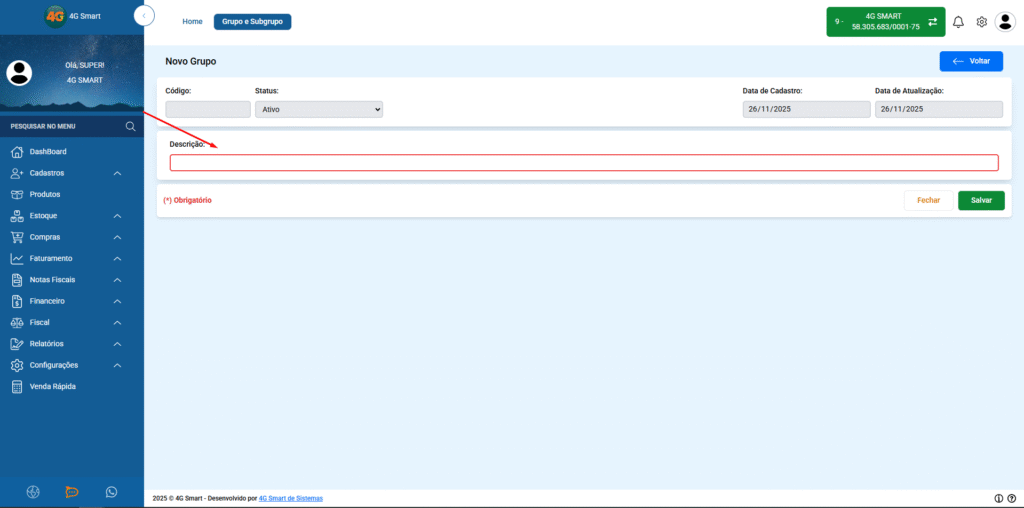The height and width of the screenshot is (508, 1024).
Task: Click the orange chat support icon
Action: tap(72, 492)
